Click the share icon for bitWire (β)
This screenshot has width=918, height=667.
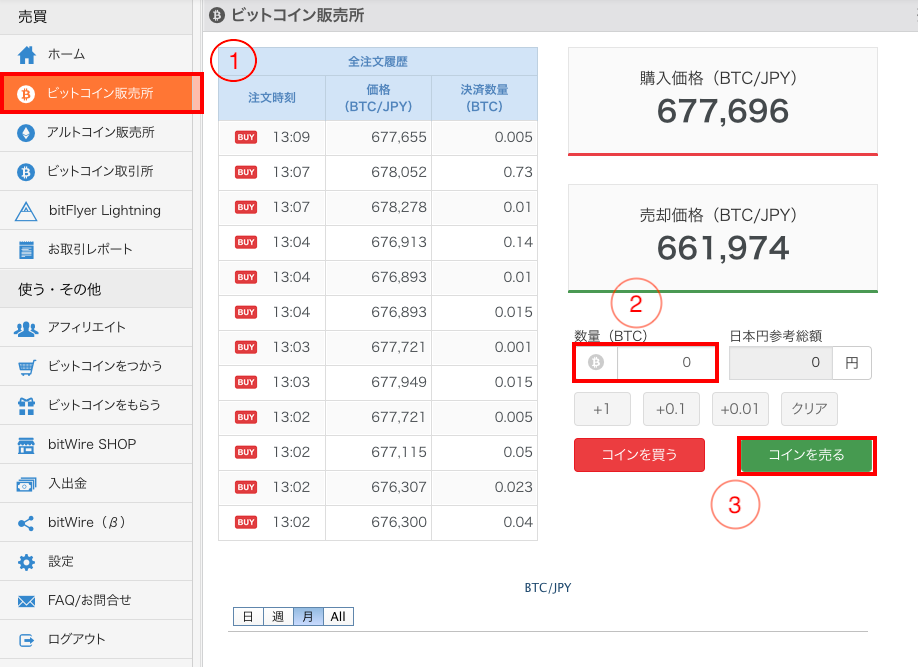point(26,523)
